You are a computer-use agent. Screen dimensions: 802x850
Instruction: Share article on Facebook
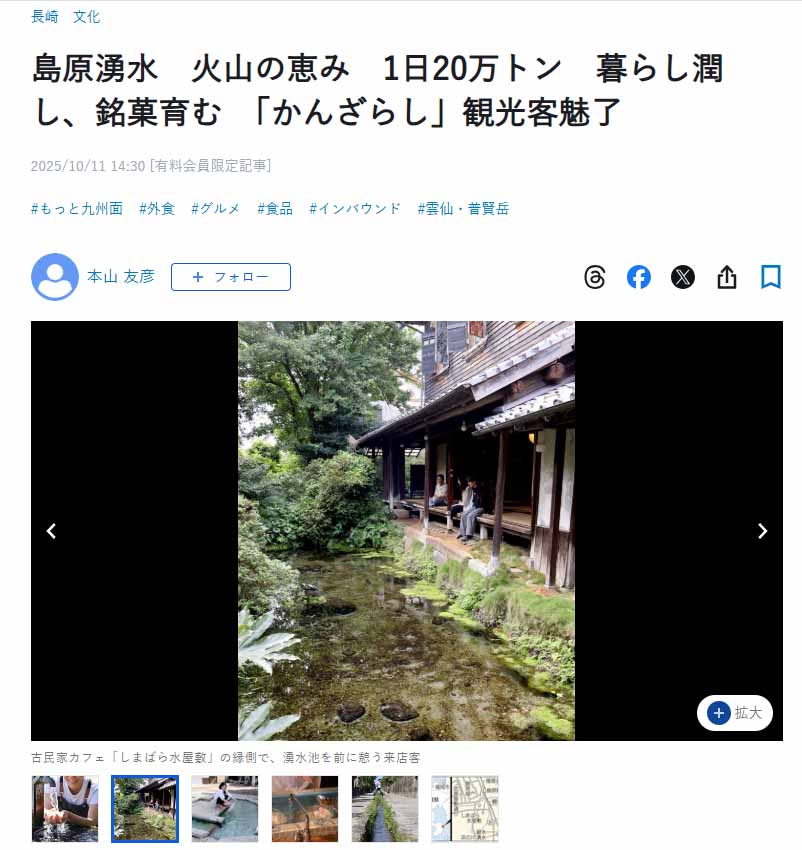tap(639, 277)
